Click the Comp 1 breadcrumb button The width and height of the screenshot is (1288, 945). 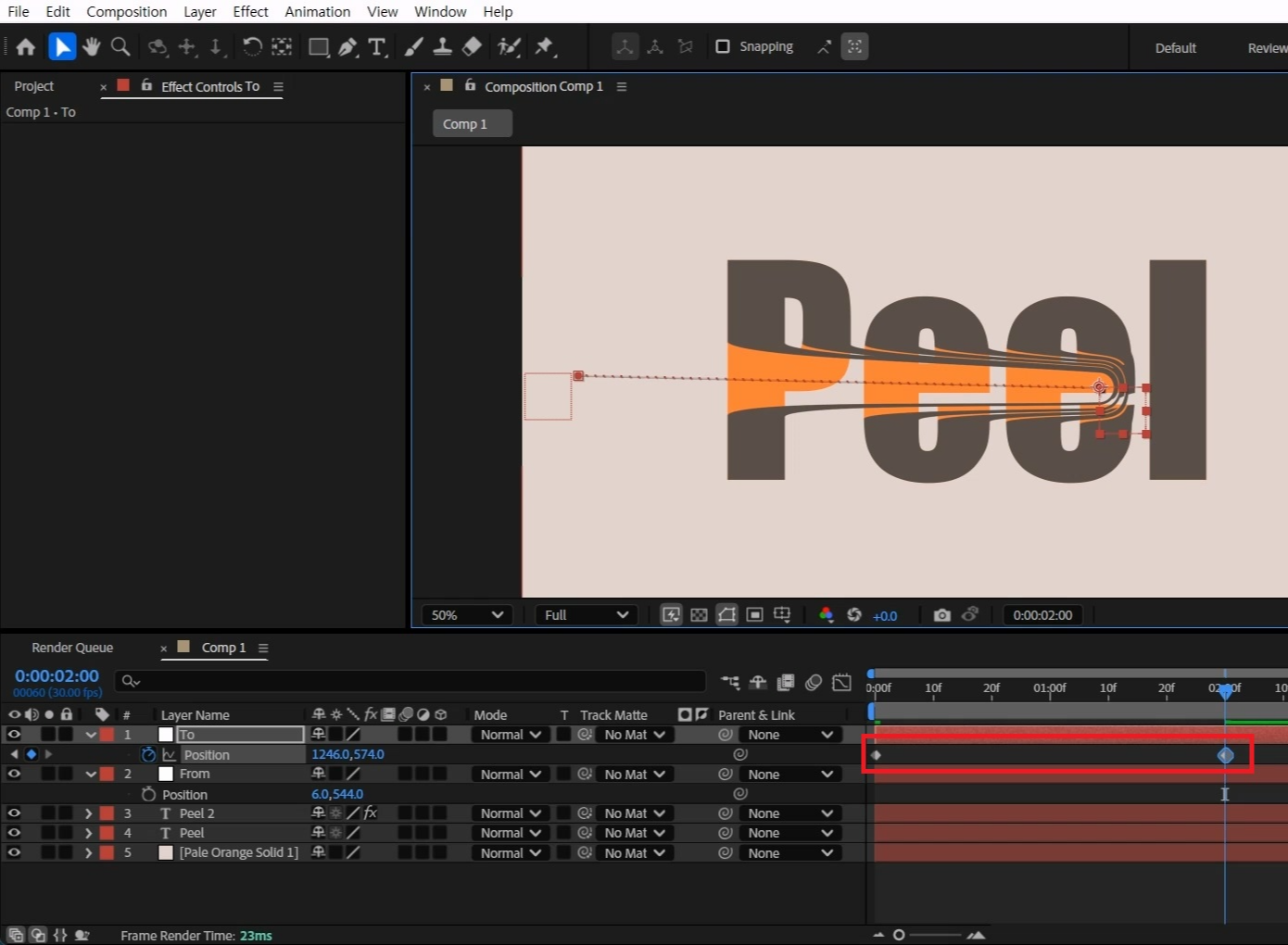pos(473,124)
